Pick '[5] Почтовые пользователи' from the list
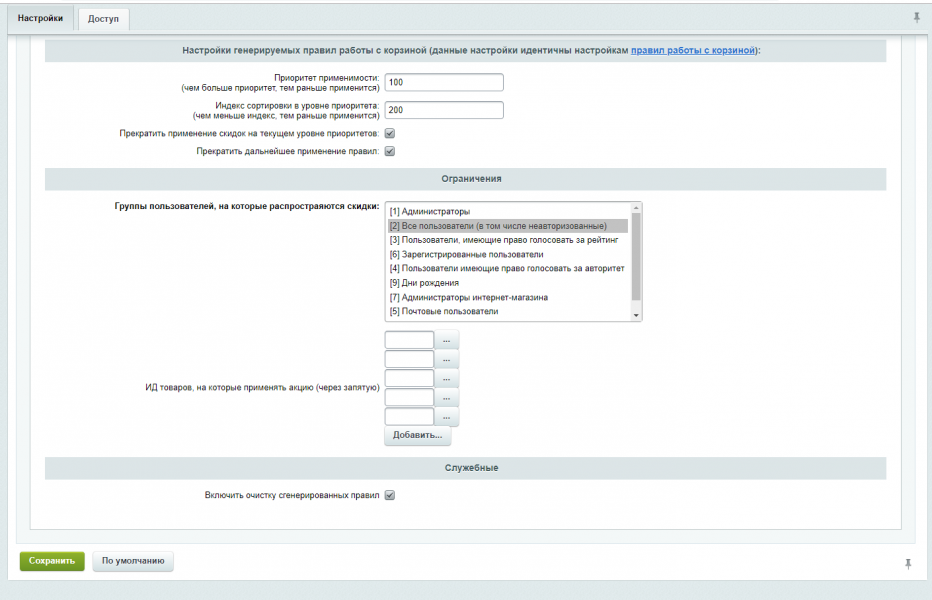 click(x=443, y=311)
